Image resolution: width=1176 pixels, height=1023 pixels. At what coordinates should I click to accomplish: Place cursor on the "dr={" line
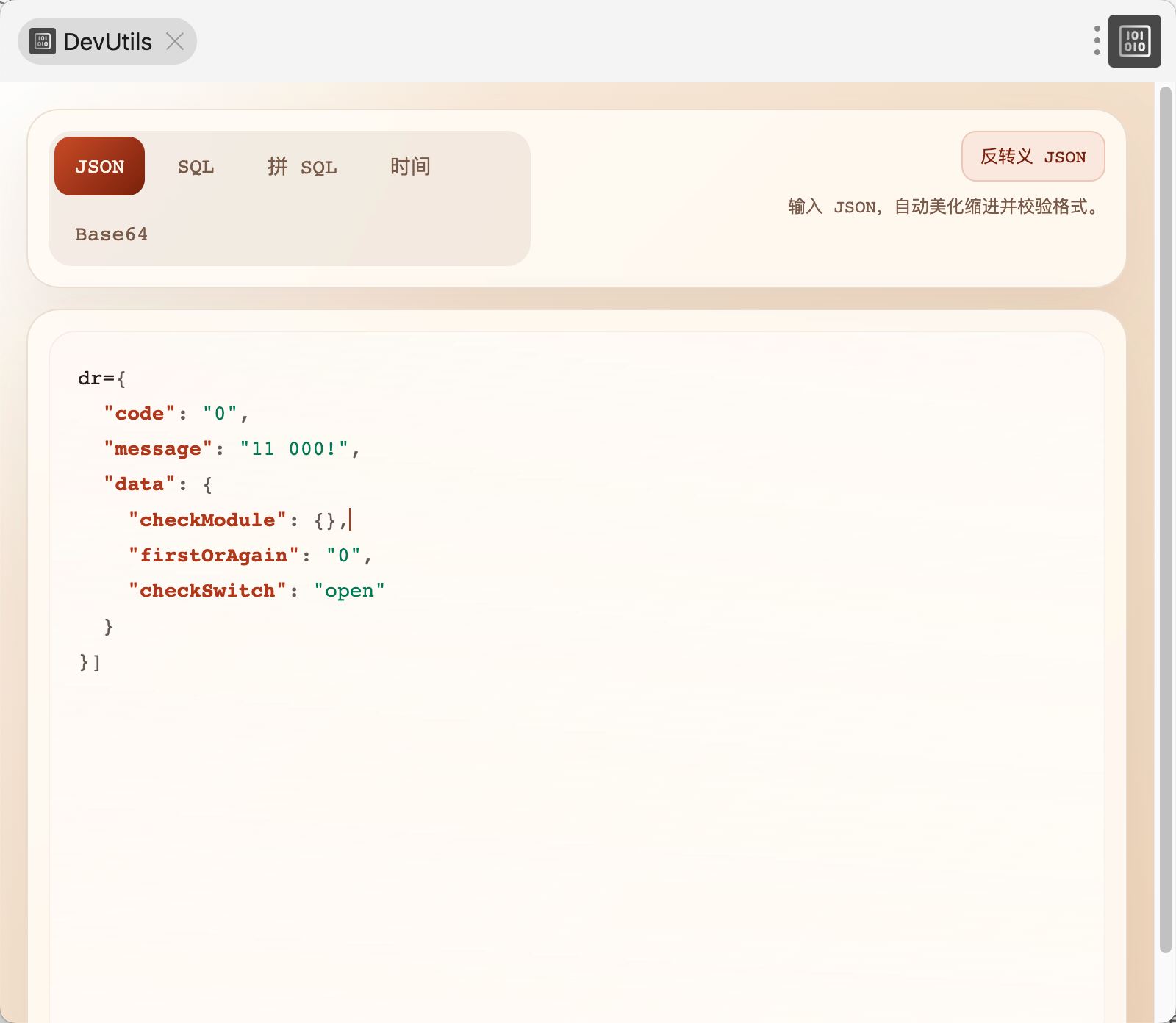[x=102, y=378]
